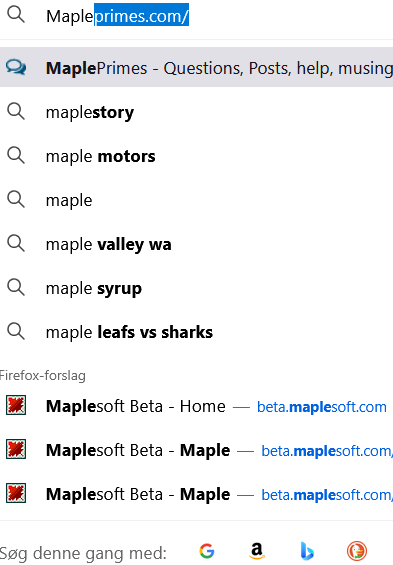
Task: Select the maple syrup suggestion
Action: pyautogui.click(x=196, y=288)
